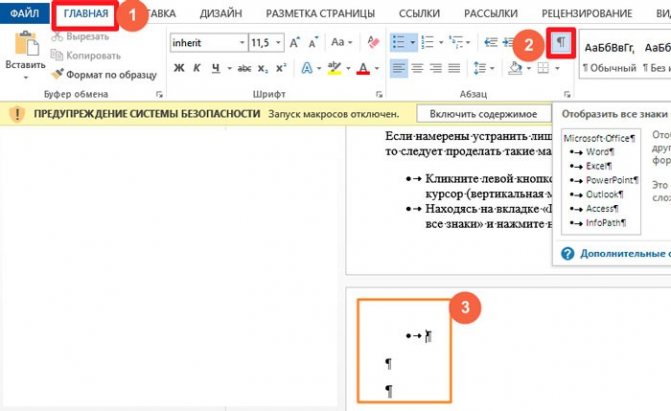Click the shading paint bucket icon
The image size is (671, 411).
(516, 68)
